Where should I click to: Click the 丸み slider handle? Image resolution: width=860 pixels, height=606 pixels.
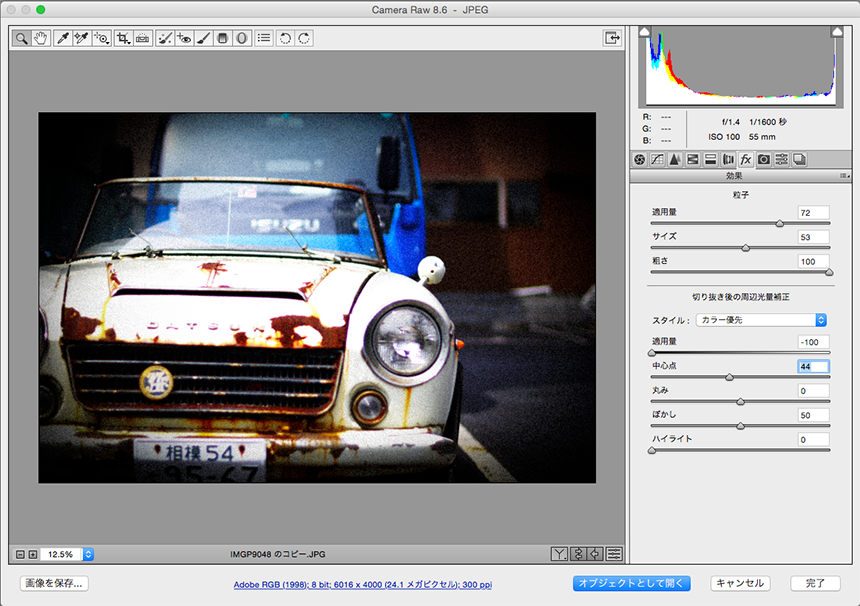tap(740, 401)
